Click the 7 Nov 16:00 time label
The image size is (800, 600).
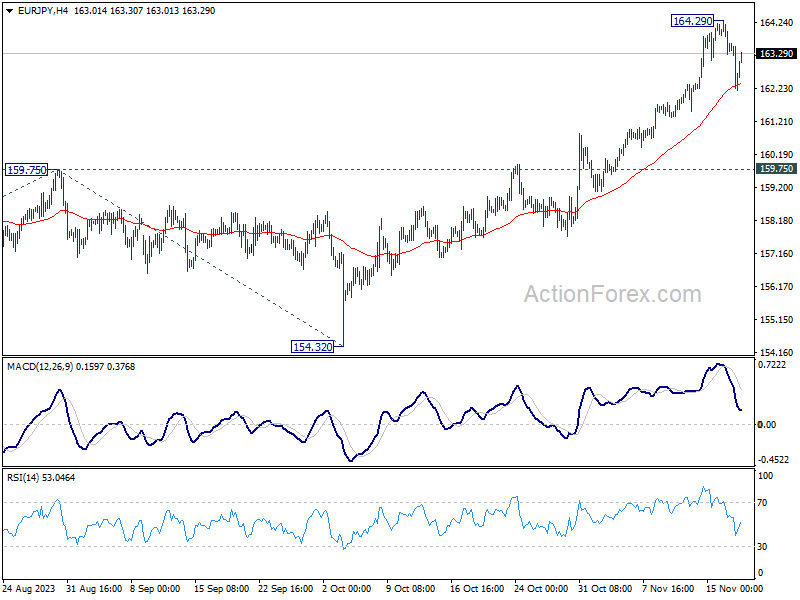(668, 589)
